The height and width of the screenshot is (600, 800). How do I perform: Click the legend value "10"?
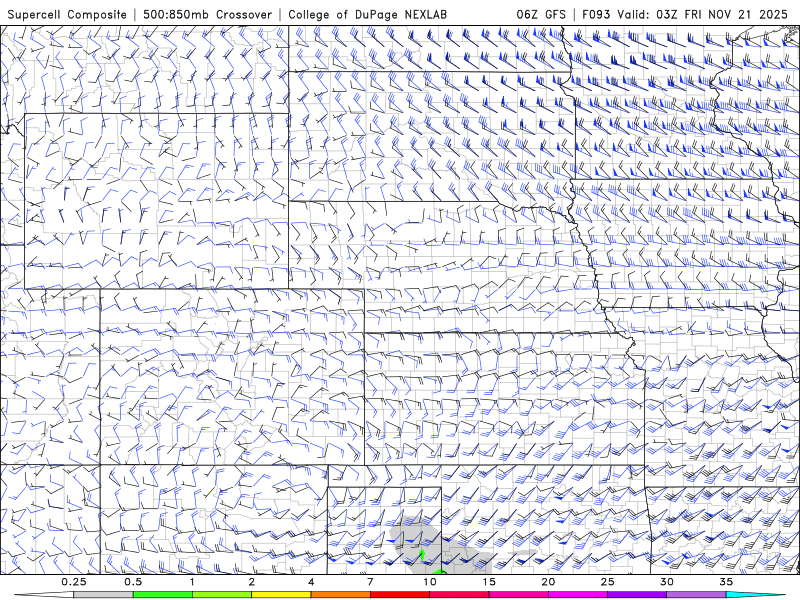click(x=430, y=582)
